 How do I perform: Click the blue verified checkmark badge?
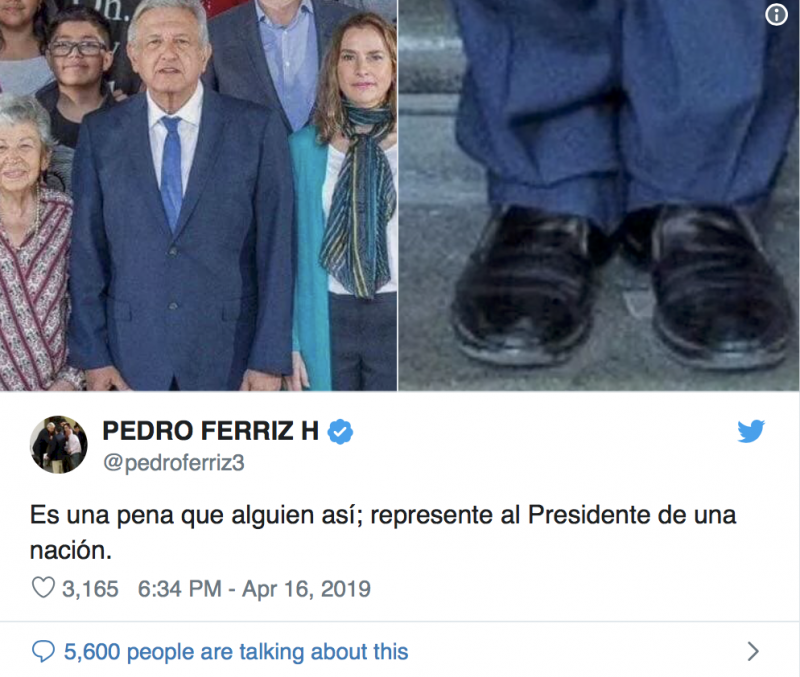point(341,432)
